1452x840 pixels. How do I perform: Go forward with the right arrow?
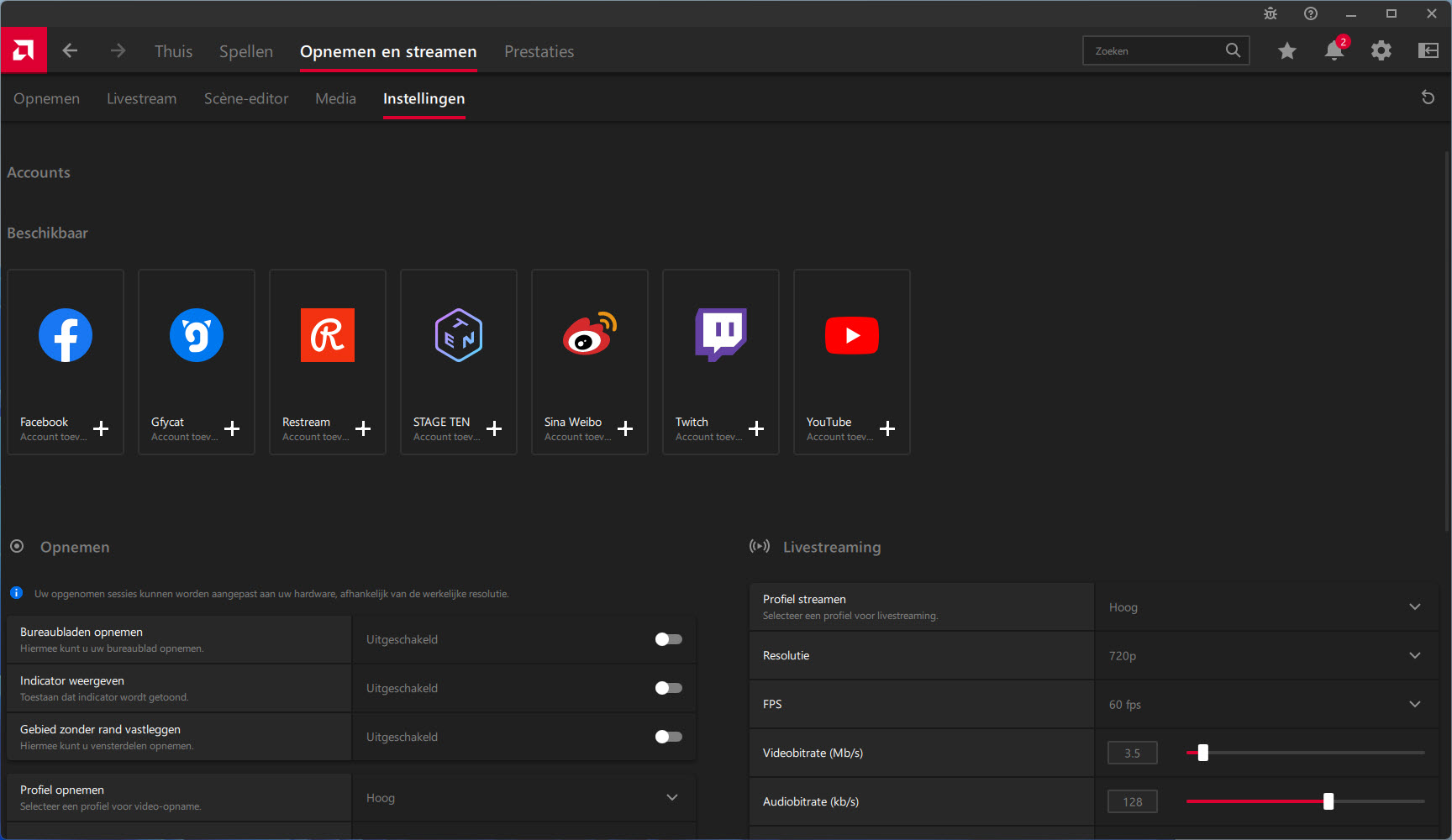118,50
